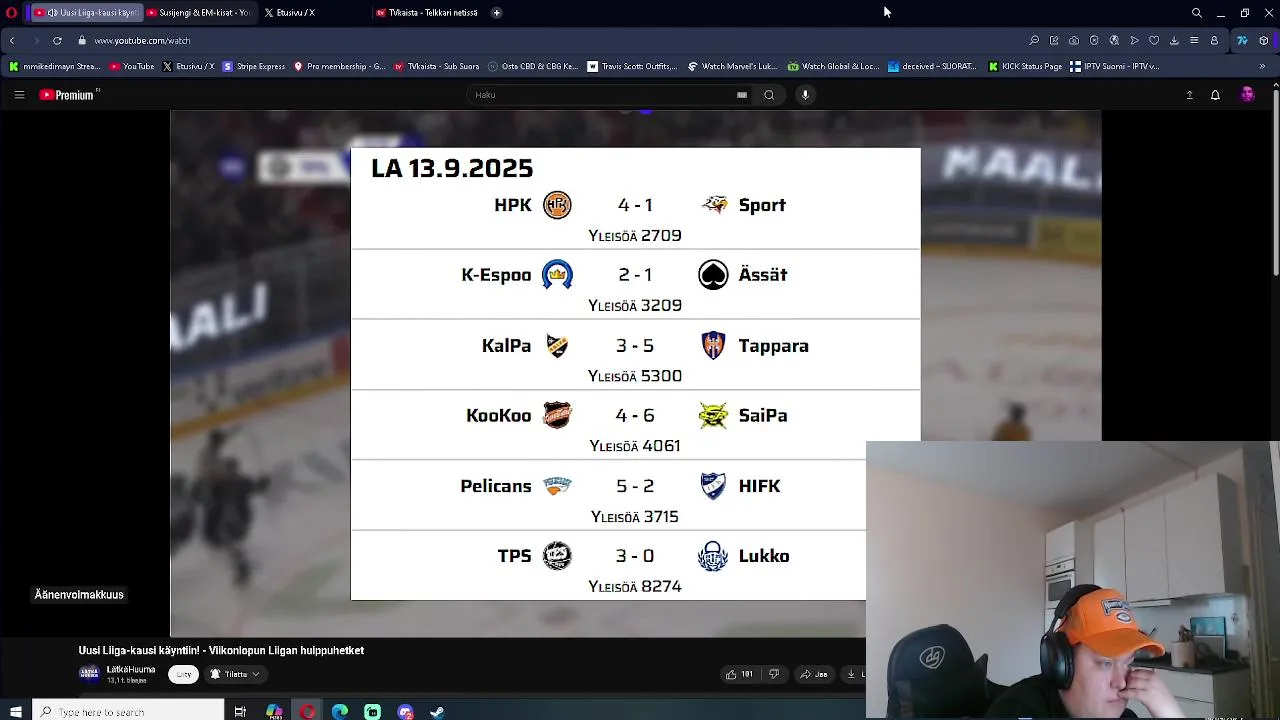Open the YouTube account avatar menu
Screen dimensions: 1280x720
tap(1247, 95)
